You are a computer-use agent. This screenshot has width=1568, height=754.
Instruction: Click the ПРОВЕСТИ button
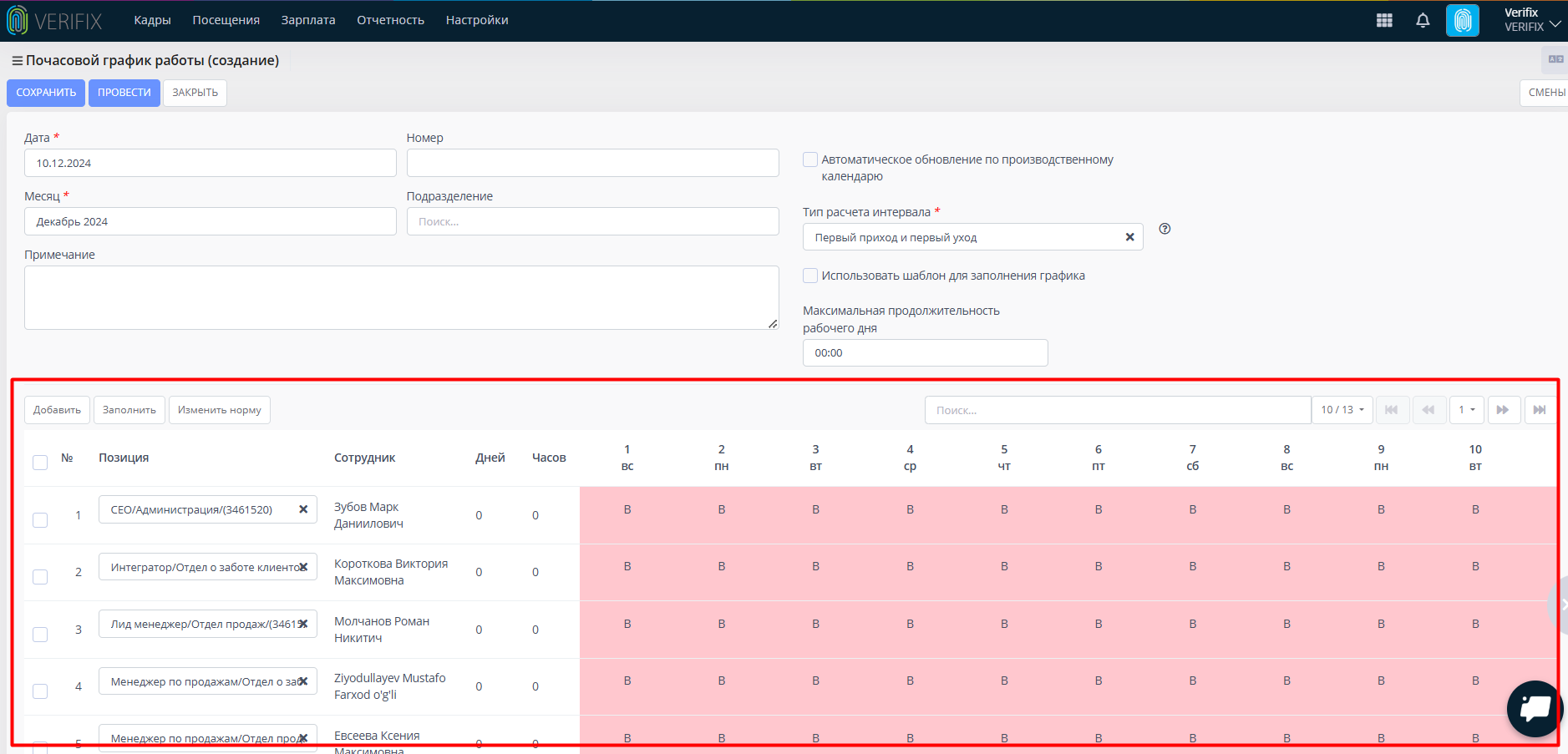[x=124, y=93]
